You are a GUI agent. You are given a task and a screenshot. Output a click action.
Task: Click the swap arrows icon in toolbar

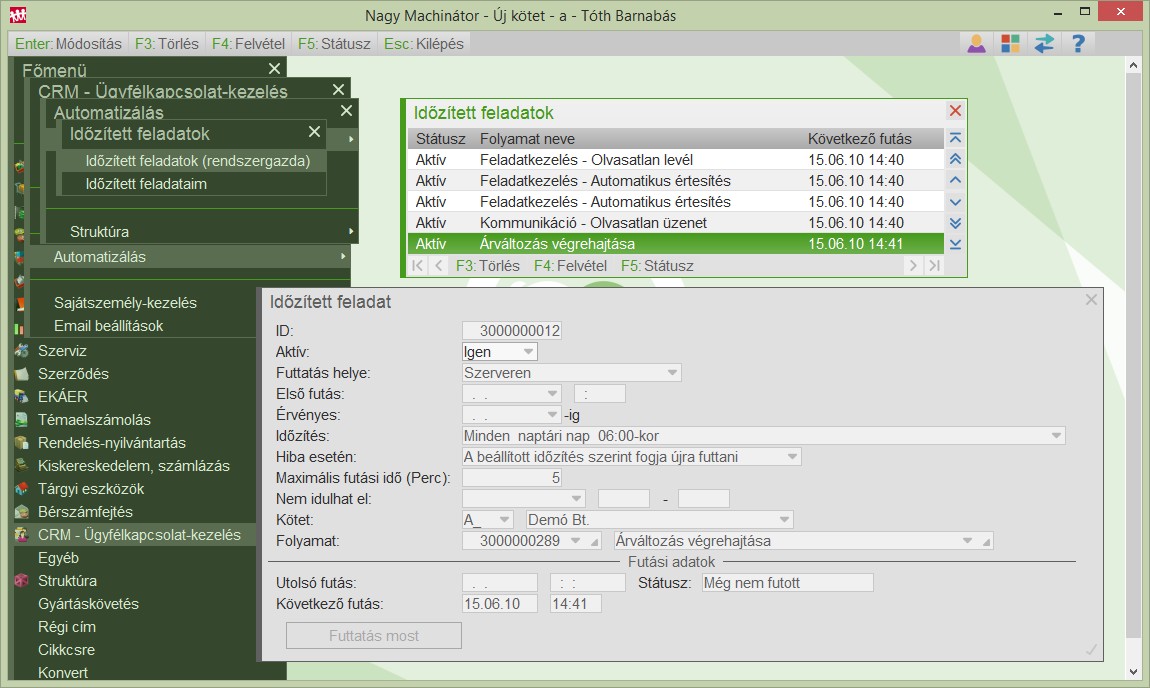[x=1044, y=44]
